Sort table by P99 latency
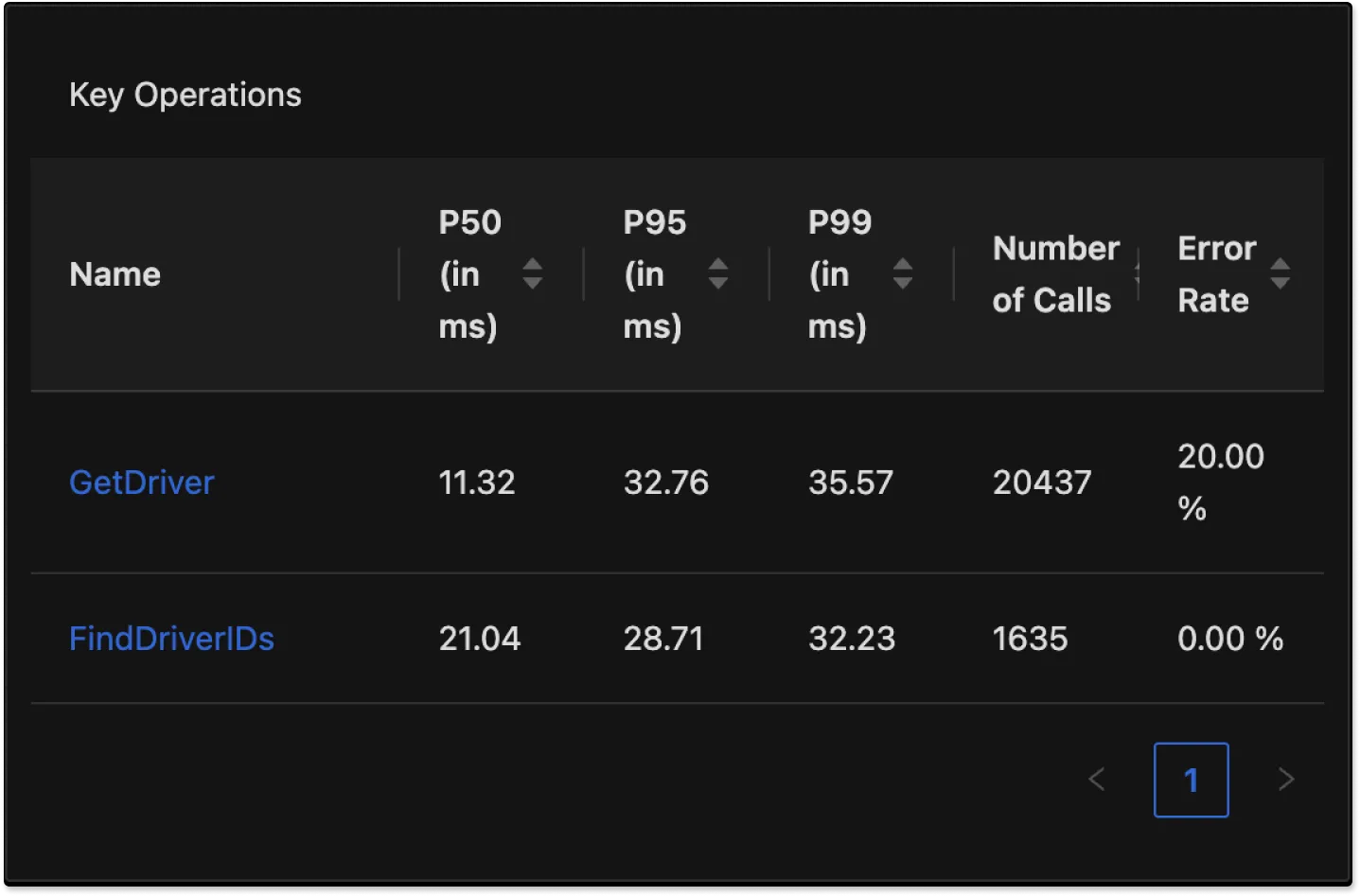Screen dimensions: 1360x896 [x=902, y=274]
